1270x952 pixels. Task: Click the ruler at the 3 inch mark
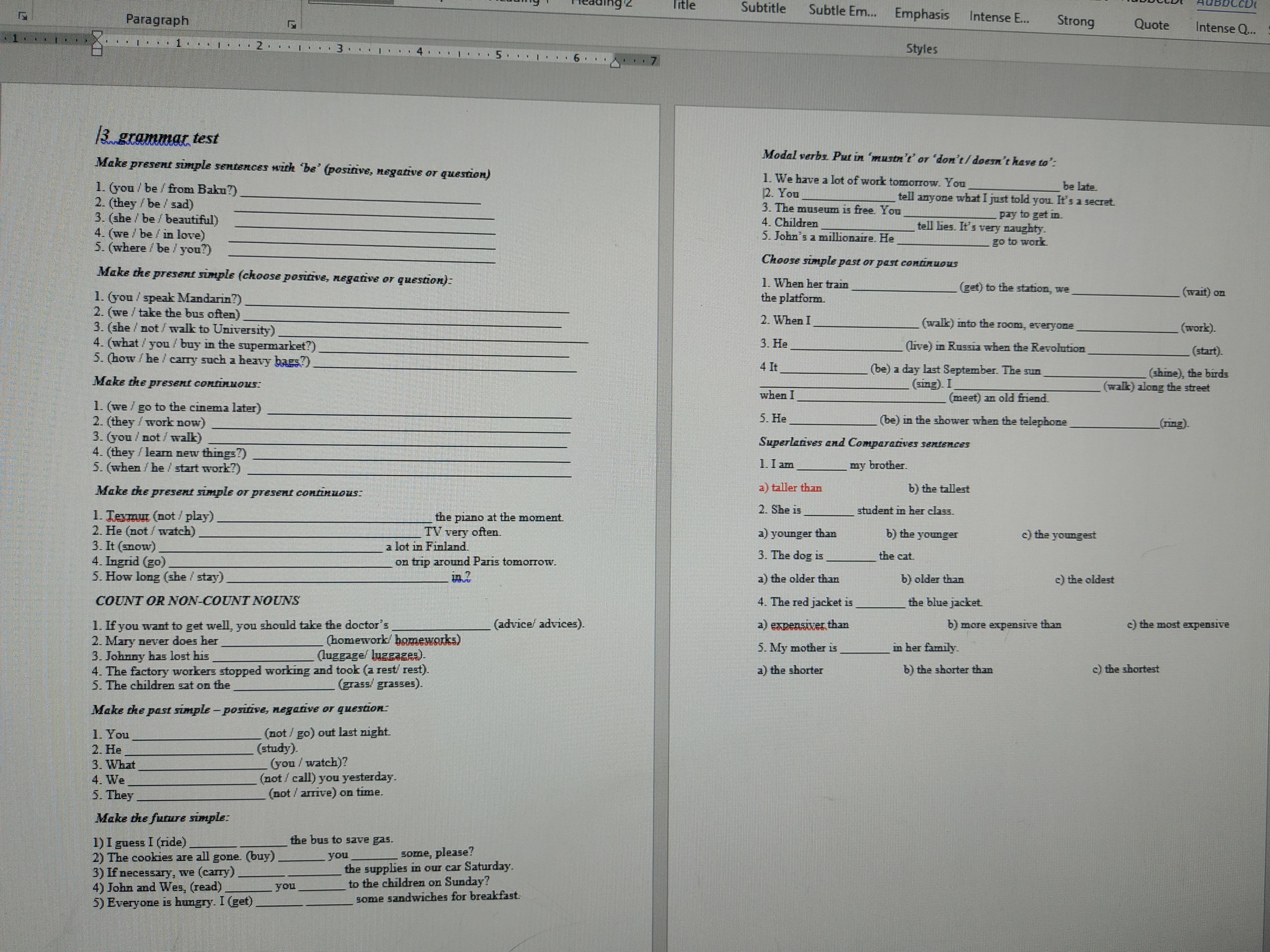tap(339, 49)
